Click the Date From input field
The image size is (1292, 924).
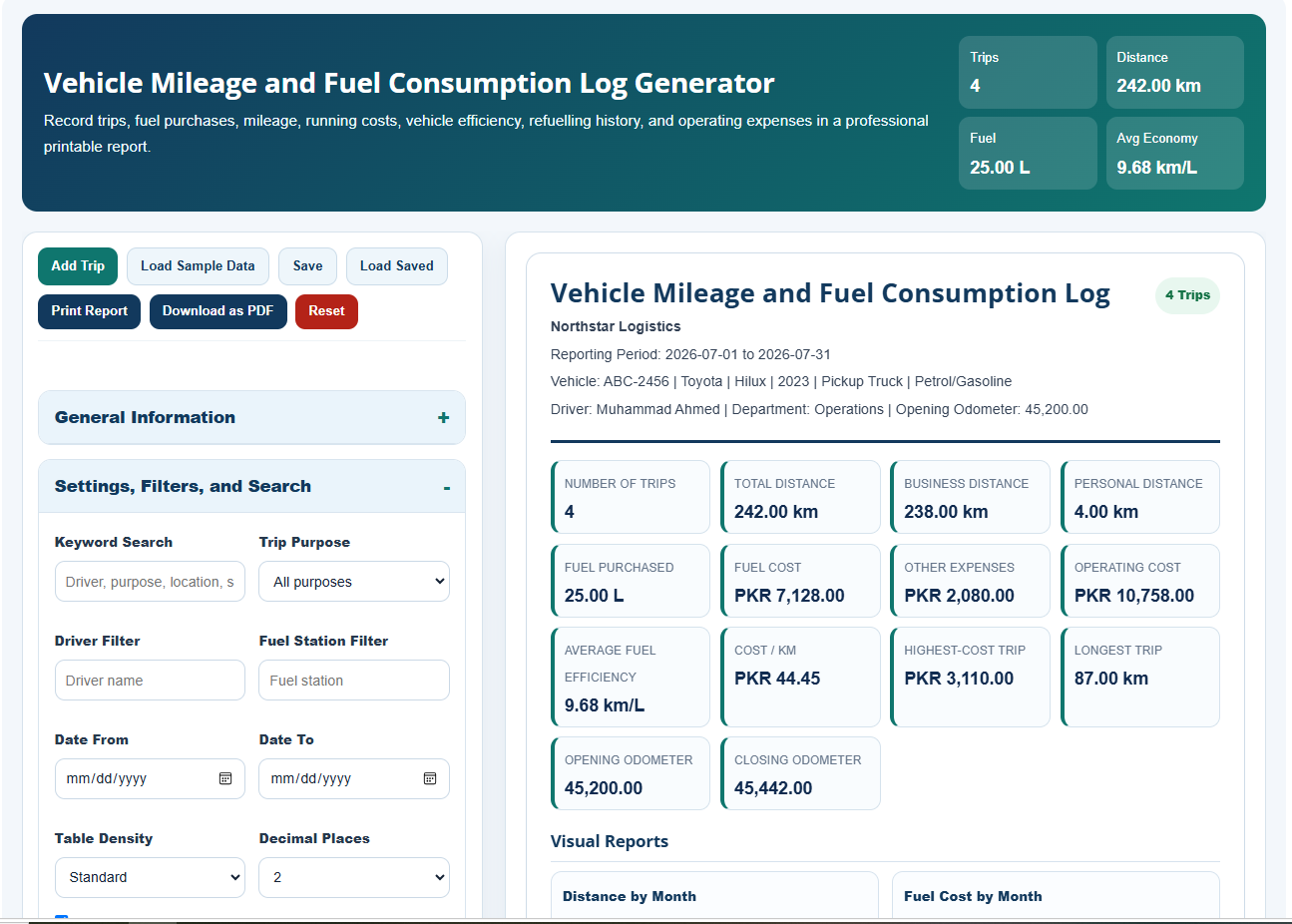pyautogui.click(x=150, y=778)
